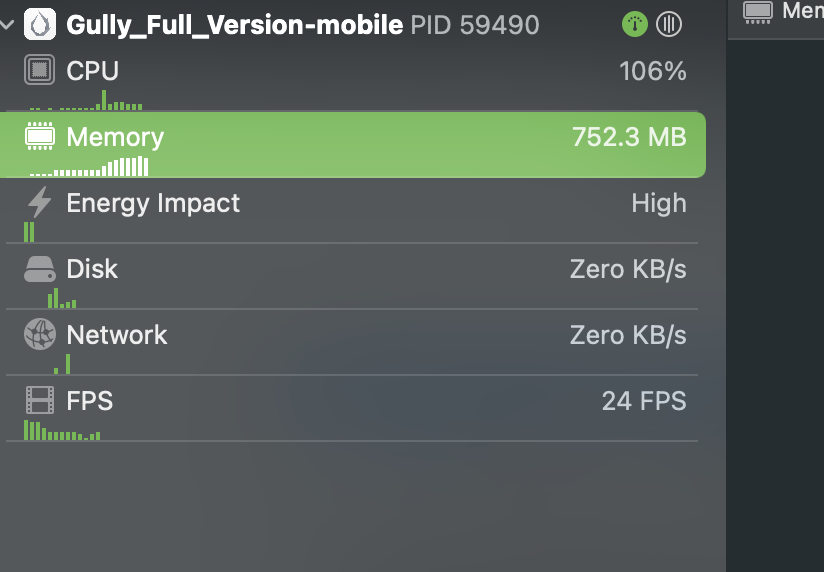Click the green debug gauge icon

click(635, 24)
